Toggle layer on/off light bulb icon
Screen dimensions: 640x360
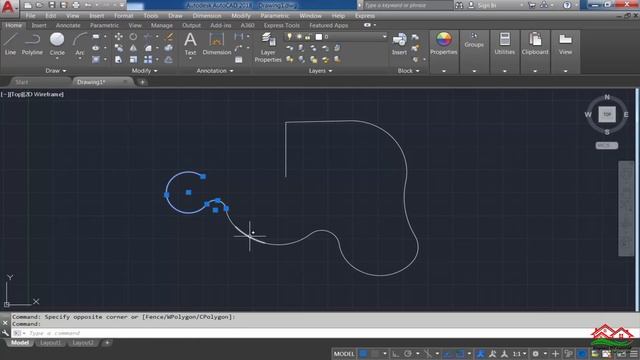289,37
